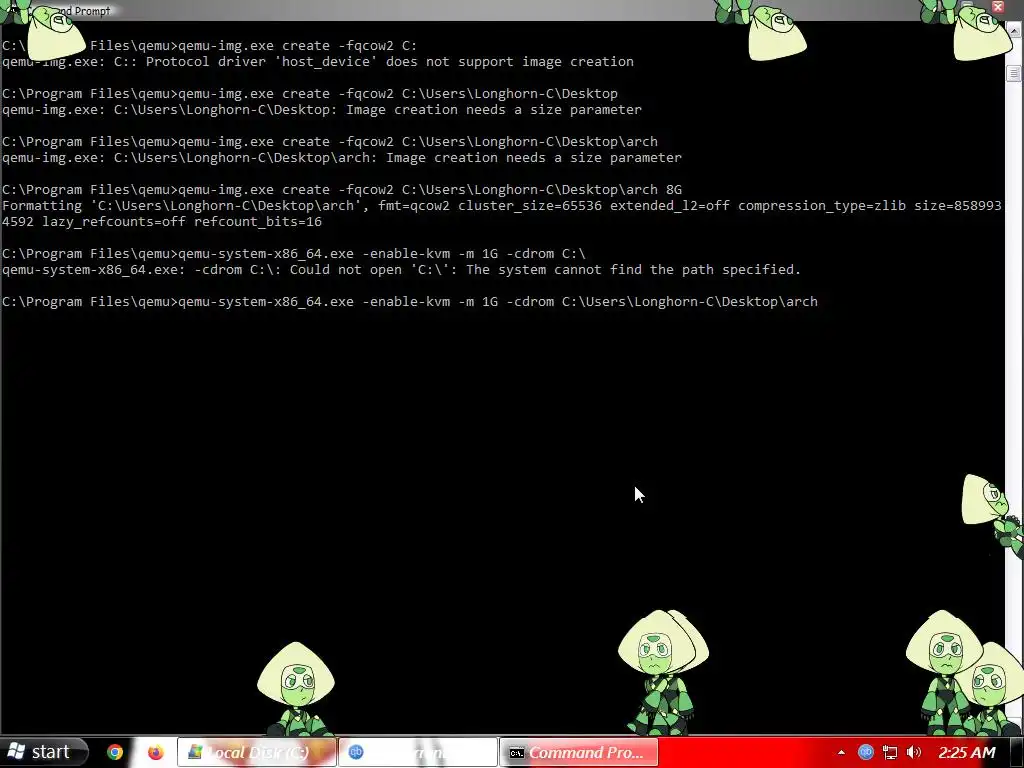The width and height of the screenshot is (1024, 768).
Task: Click the 'Image creation needs a size parameter' arch line
Action: tap(342, 157)
